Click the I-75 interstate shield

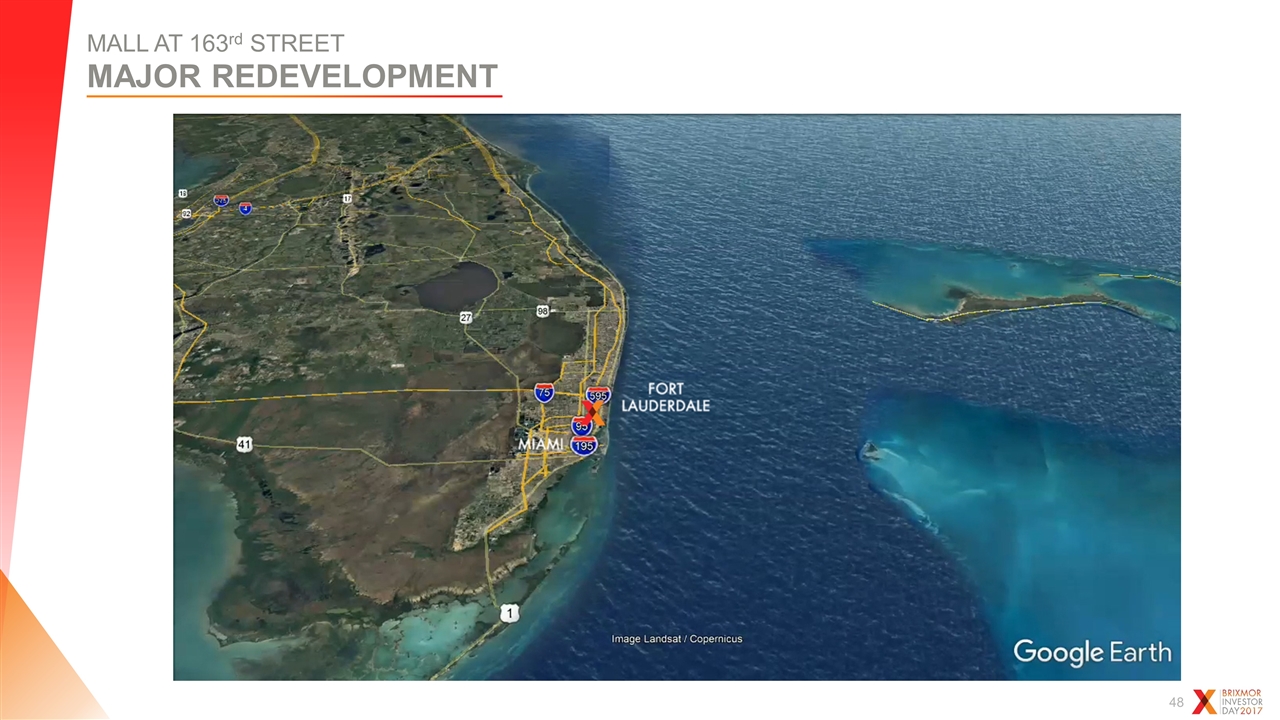click(545, 392)
